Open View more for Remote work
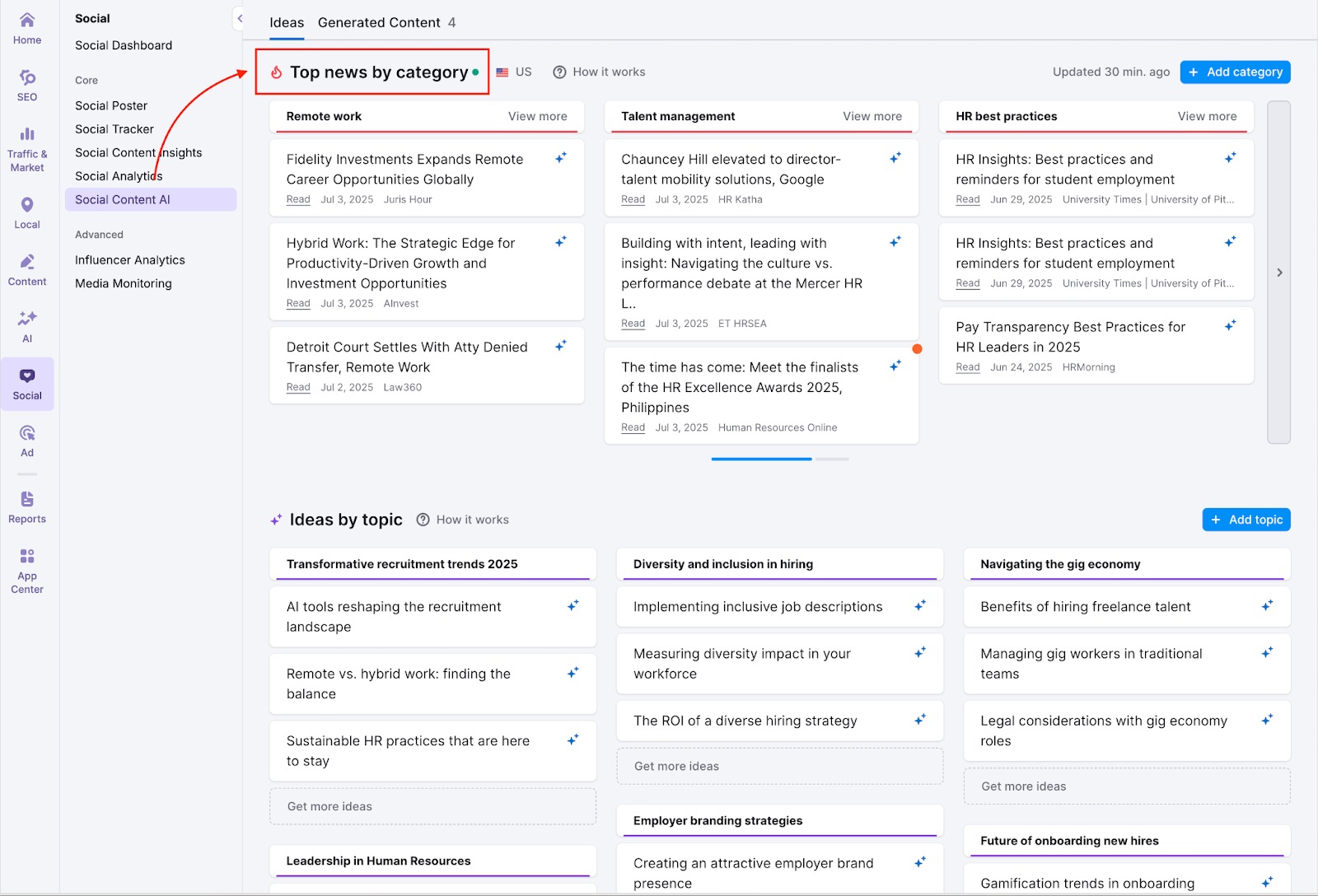This screenshot has width=1318, height=896. (x=537, y=116)
